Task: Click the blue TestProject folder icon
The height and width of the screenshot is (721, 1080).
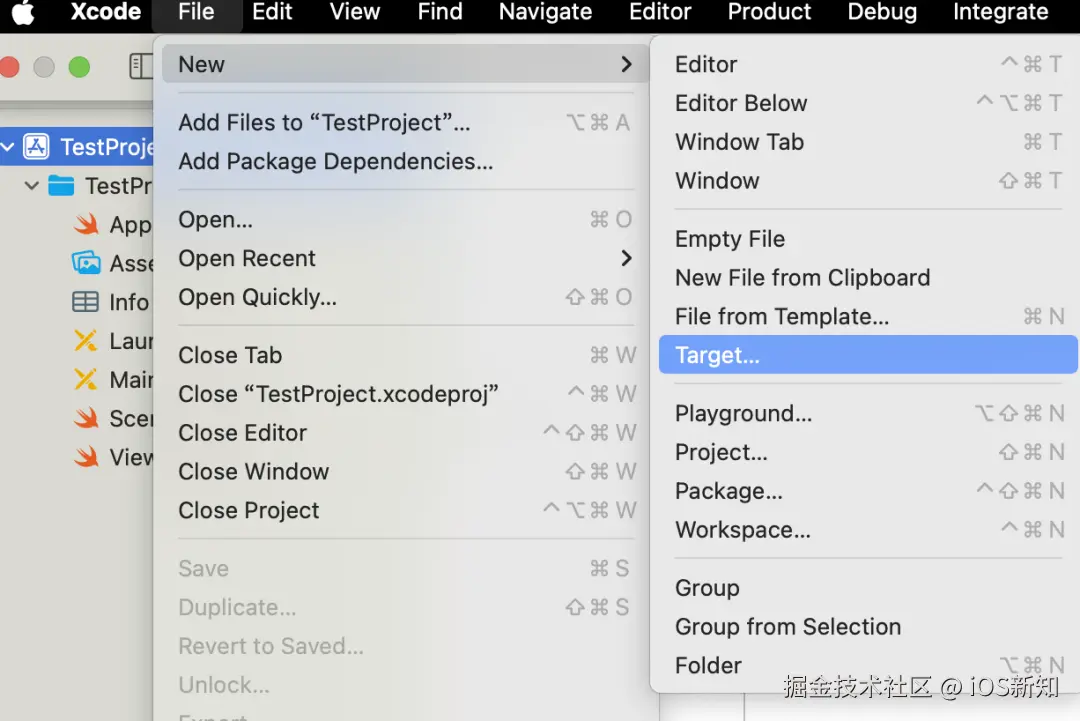Action: (62, 186)
